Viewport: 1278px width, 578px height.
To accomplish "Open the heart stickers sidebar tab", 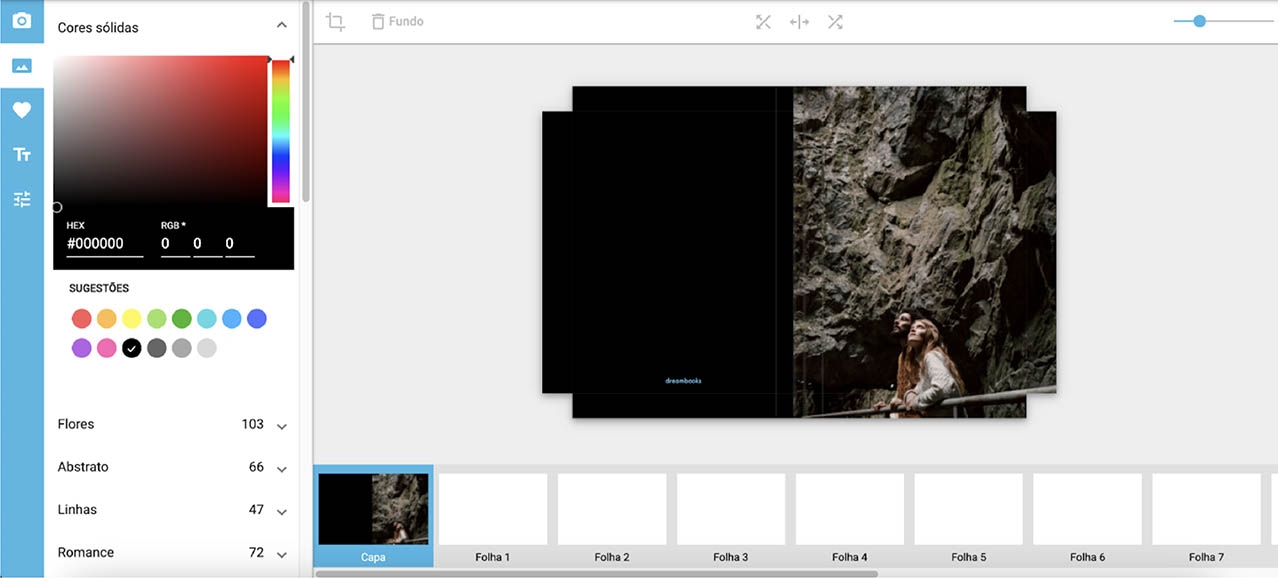I will pyautogui.click(x=22, y=110).
